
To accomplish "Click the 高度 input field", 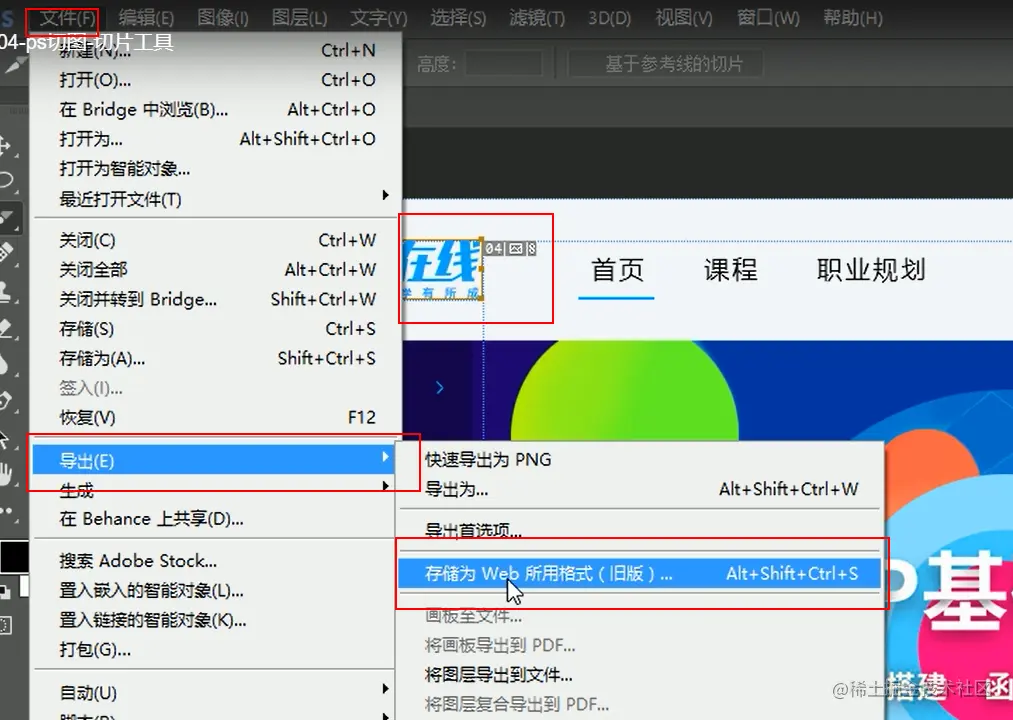I will pos(504,64).
